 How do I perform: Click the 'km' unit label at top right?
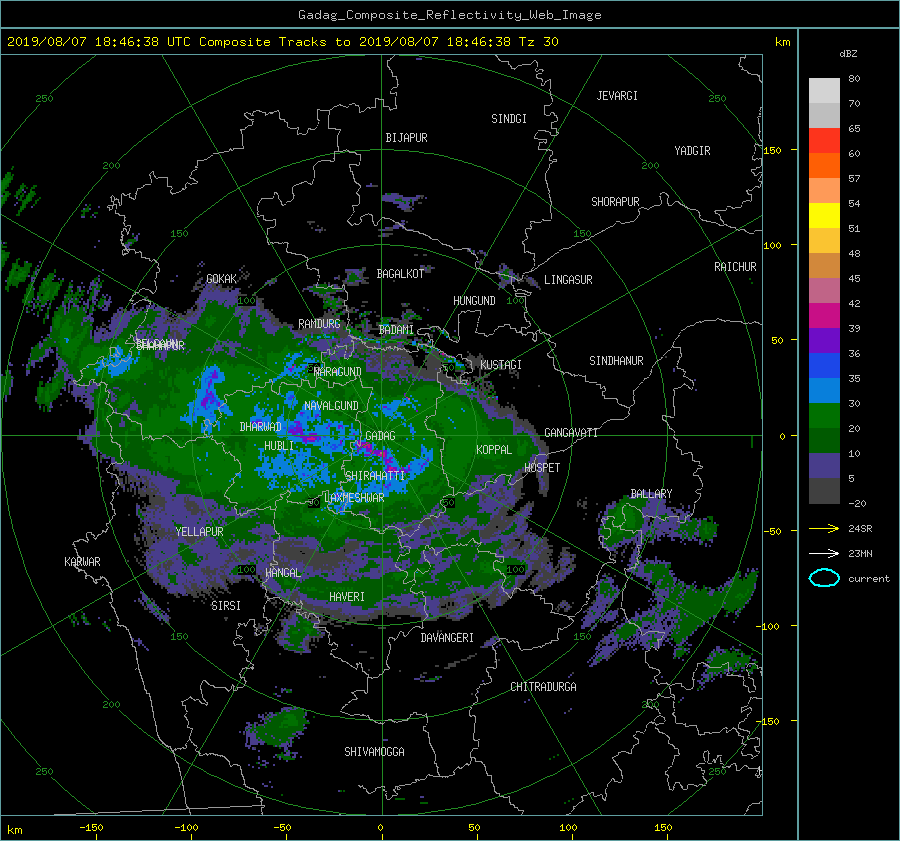[782, 42]
